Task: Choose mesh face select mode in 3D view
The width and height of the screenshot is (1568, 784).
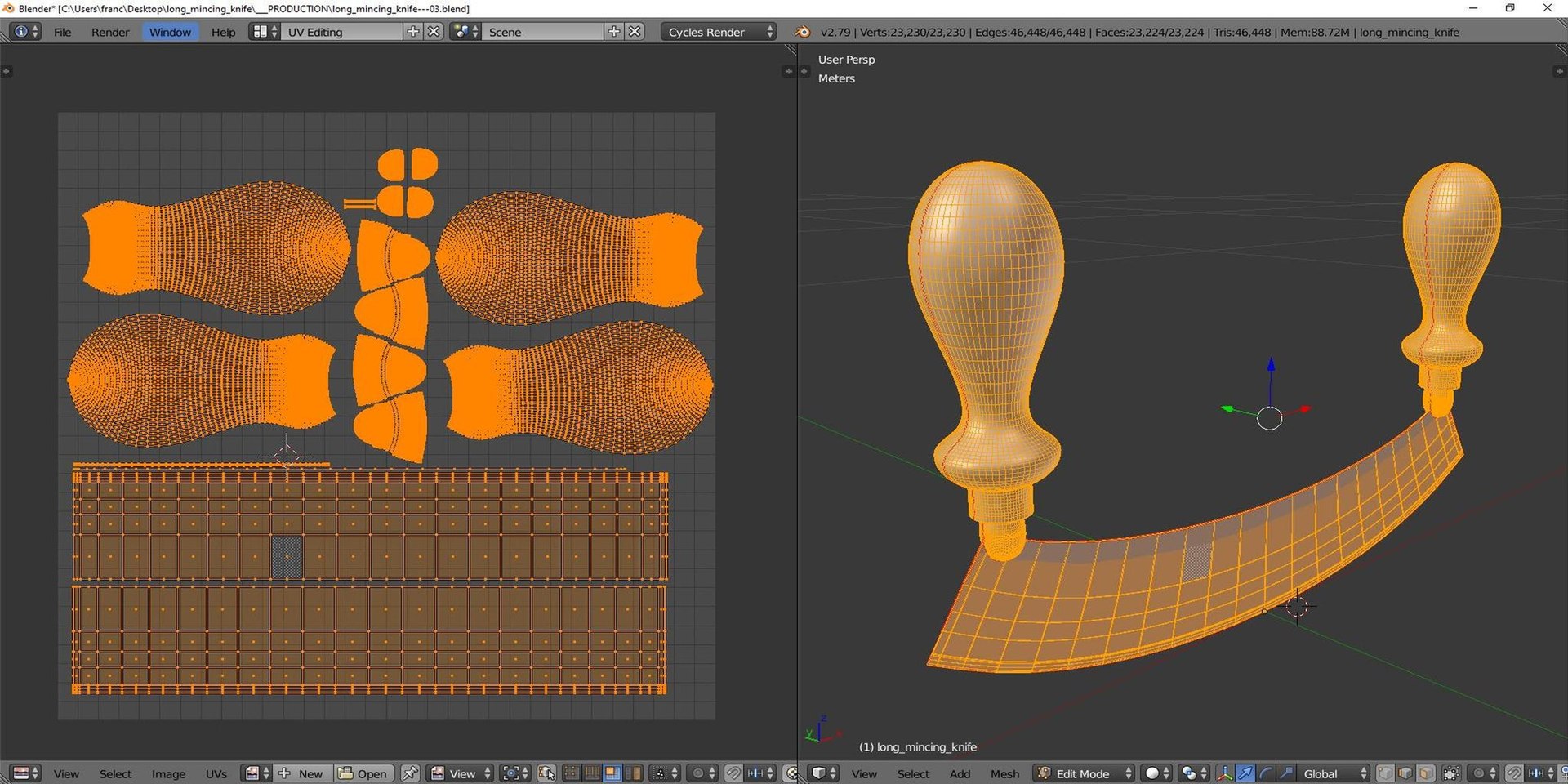Action: (x=1426, y=773)
